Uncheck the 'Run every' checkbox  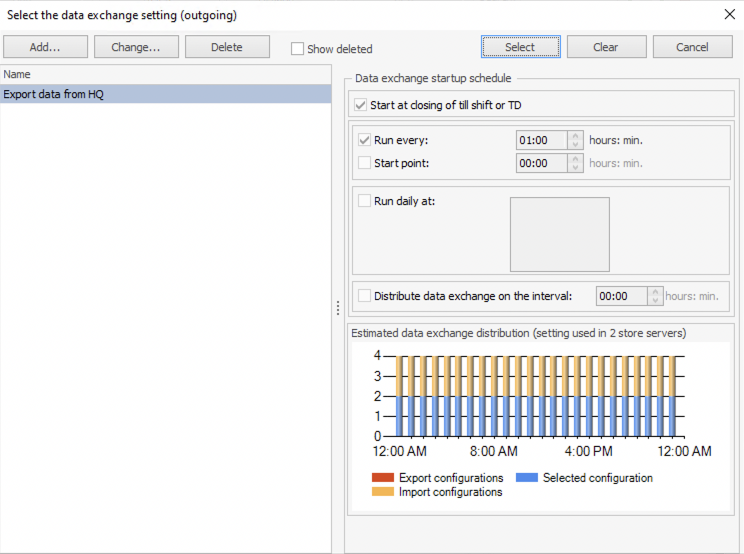pos(365,140)
